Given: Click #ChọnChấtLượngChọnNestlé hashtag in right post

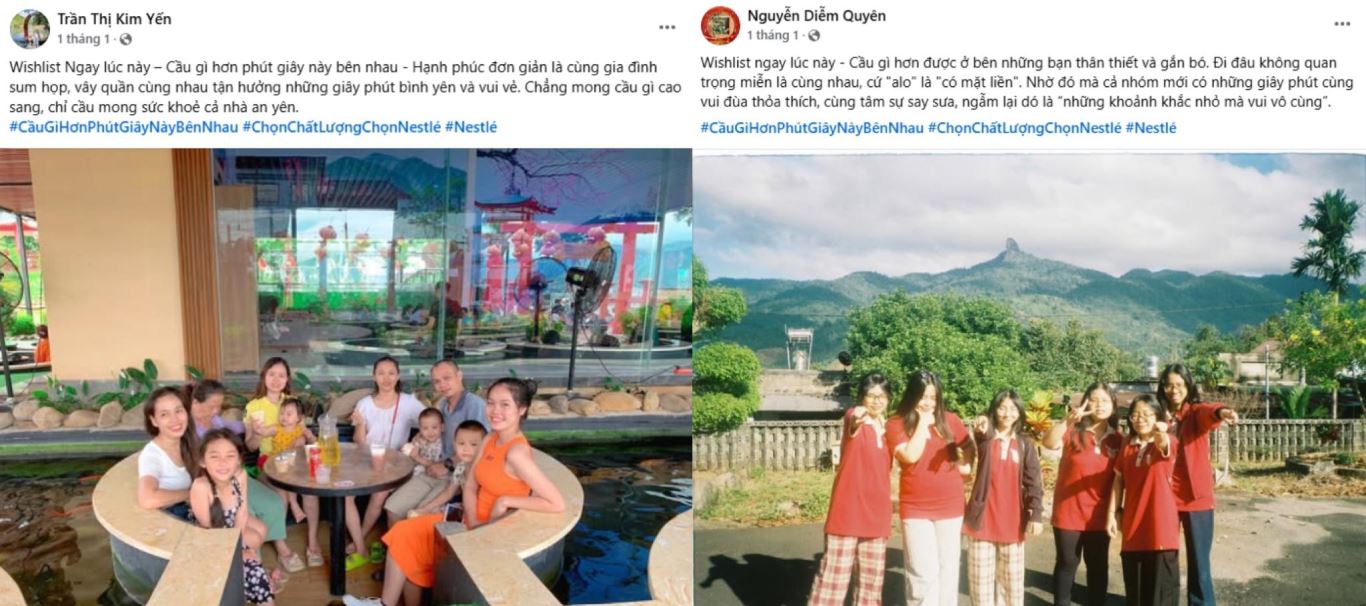Looking at the screenshot, I should pos(1025,128).
